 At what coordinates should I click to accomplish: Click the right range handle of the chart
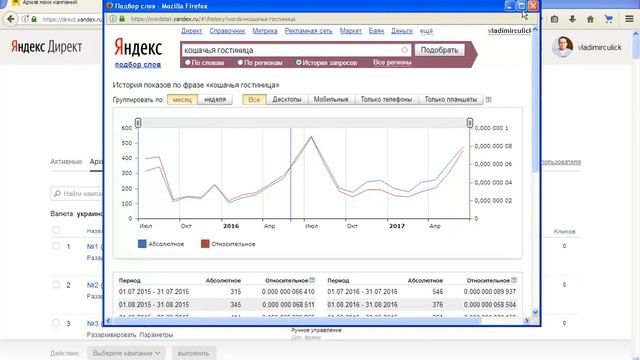pyautogui.click(x=470, y=122)
